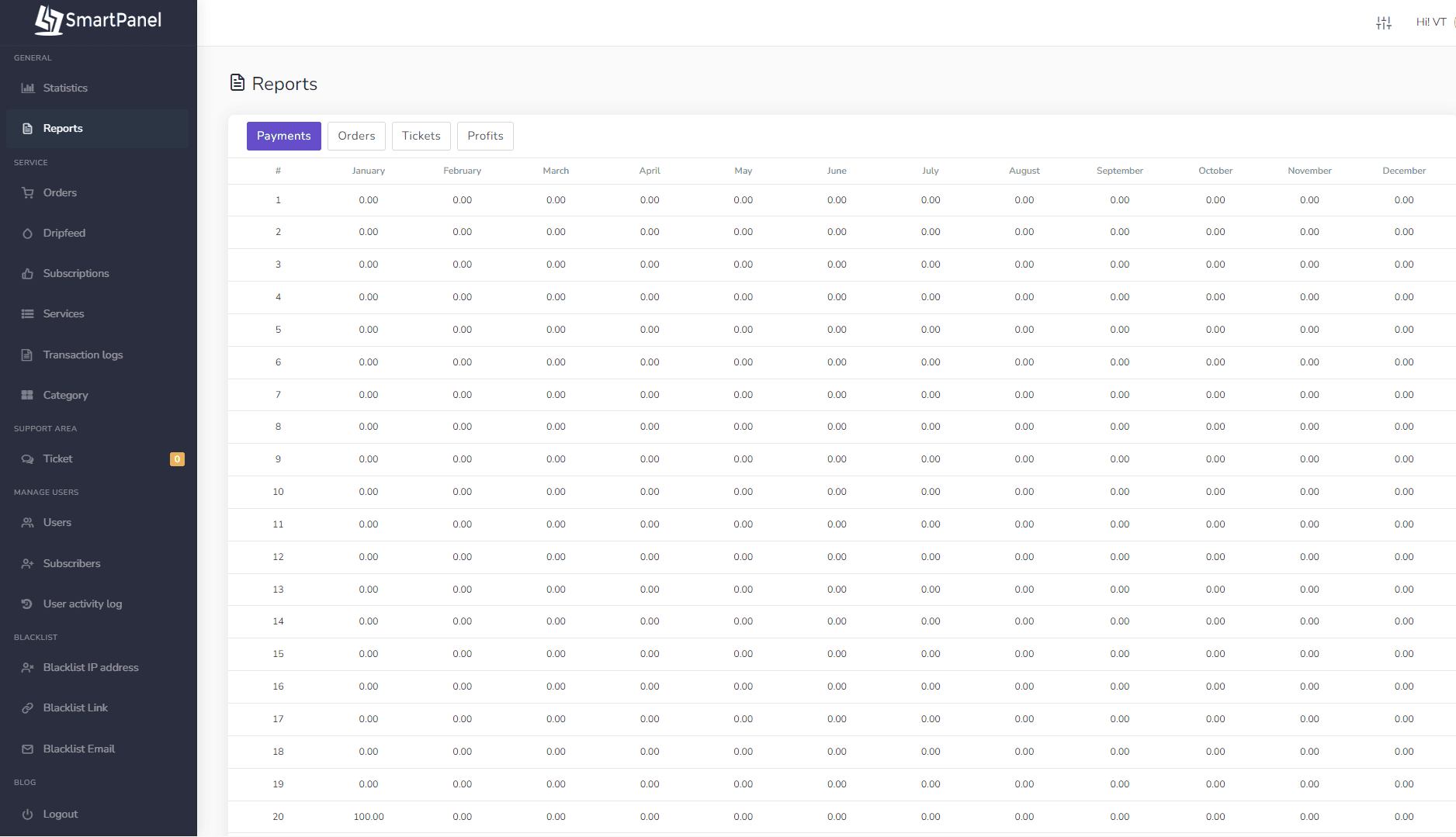
Task: Open the Category sidebar link
Action: pos(66,396)
